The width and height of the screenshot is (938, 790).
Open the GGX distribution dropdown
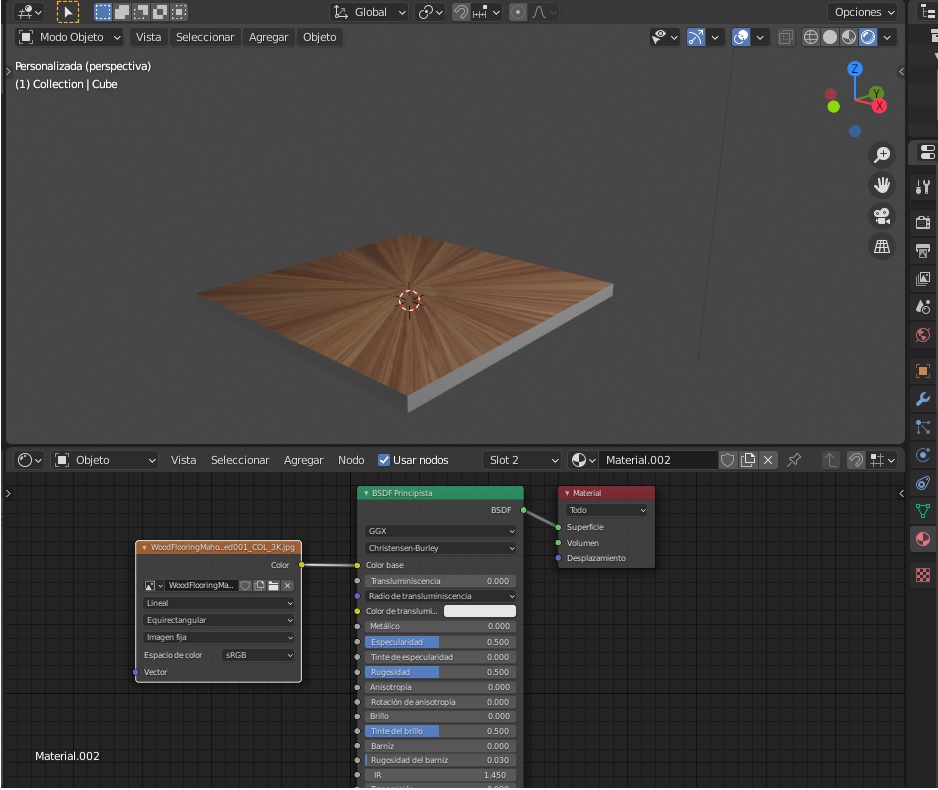(440, 531)
